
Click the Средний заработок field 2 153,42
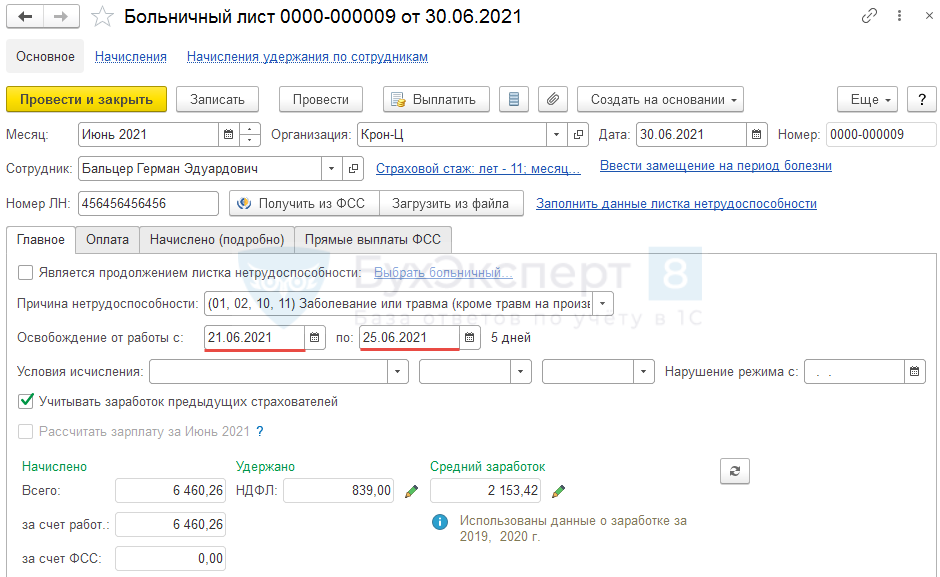(x=486, y=491)
